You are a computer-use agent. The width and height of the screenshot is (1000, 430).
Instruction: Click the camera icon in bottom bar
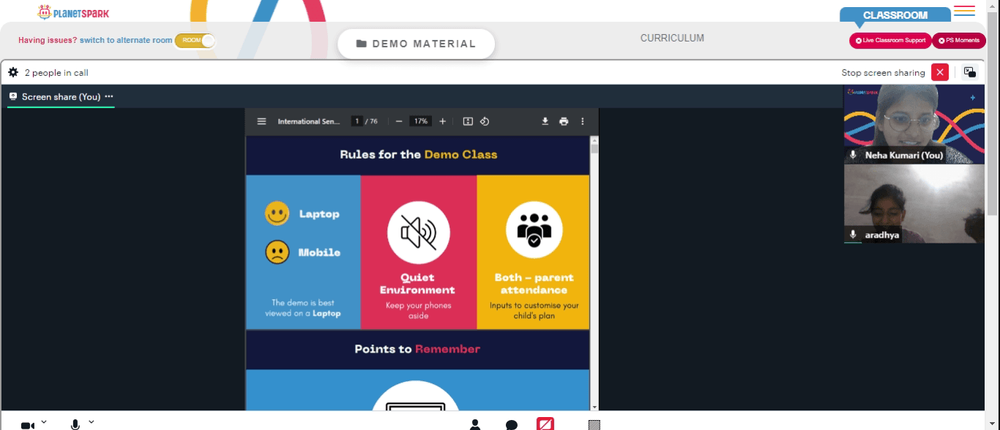click(27, 425)
